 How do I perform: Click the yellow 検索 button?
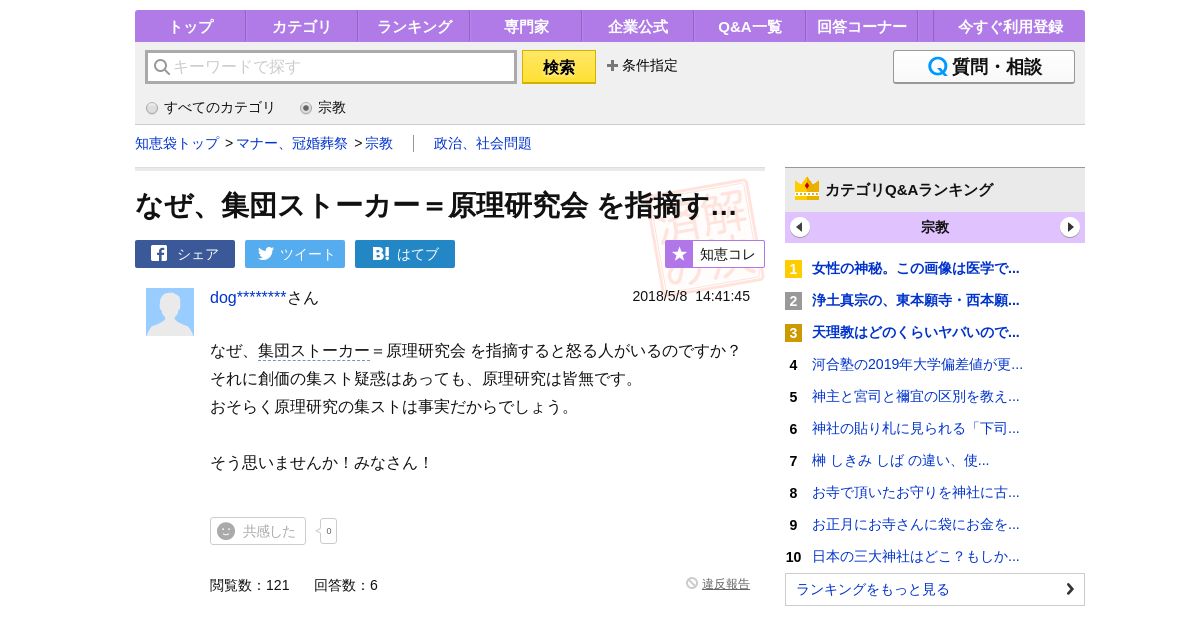pos(559,67)
